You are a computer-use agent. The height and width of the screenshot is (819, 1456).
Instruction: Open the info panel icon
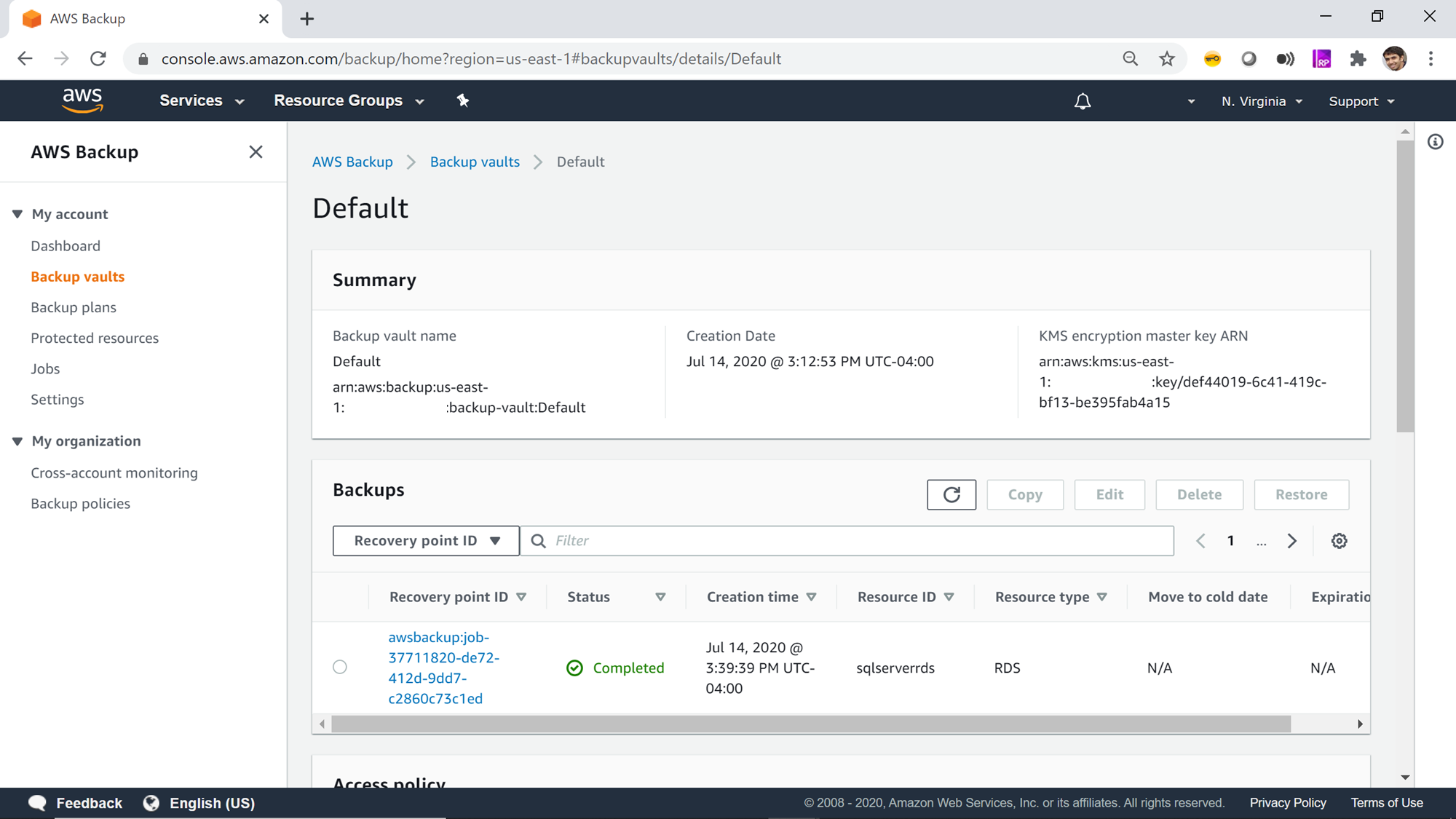pos(1435,142)
